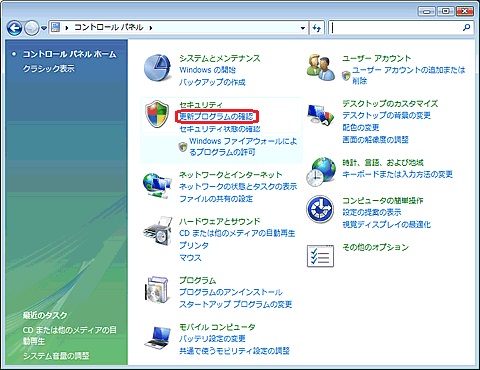
Task: Click バッテリ設定の変更 link
Action: click(x=212, y=339)
